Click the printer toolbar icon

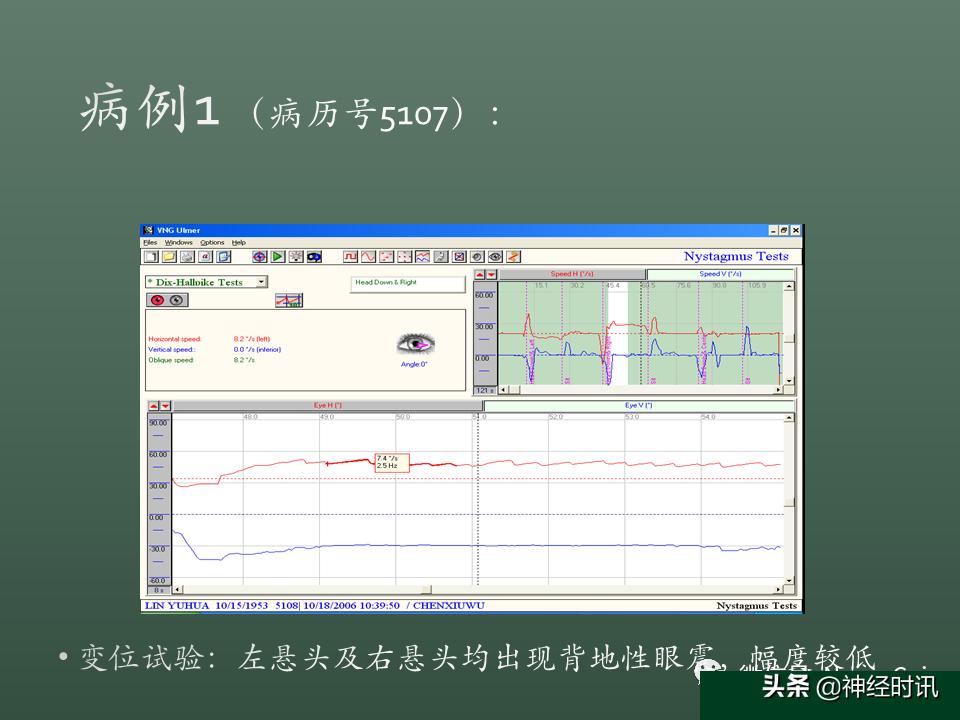coord(187,257)
